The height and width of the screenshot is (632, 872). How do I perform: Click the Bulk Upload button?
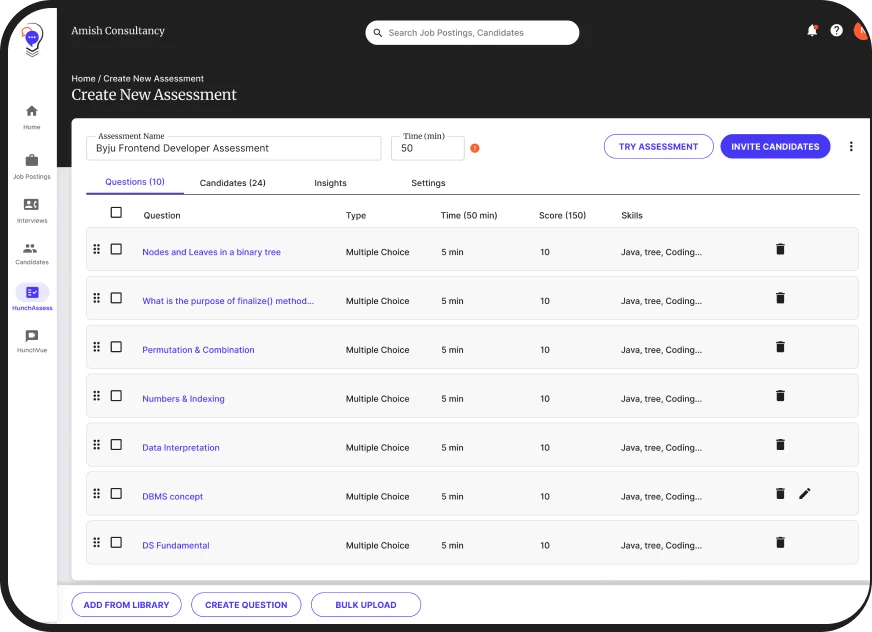[366, 604]
